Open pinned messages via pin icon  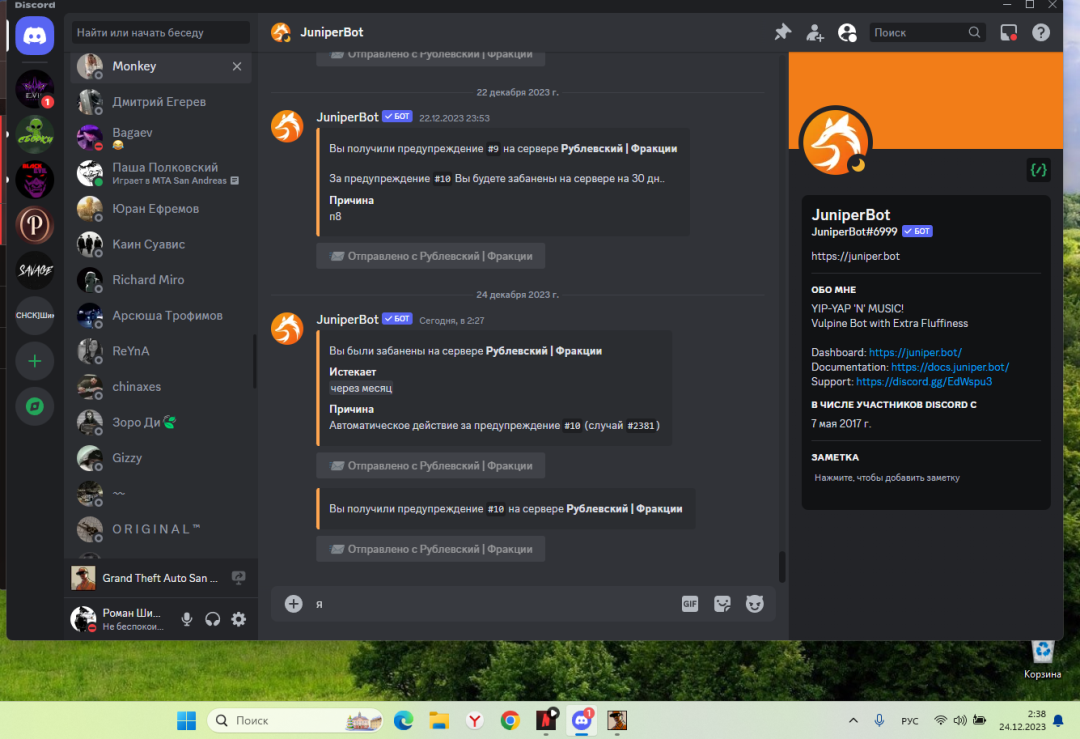pyautogui.click(x=783, y=32)
